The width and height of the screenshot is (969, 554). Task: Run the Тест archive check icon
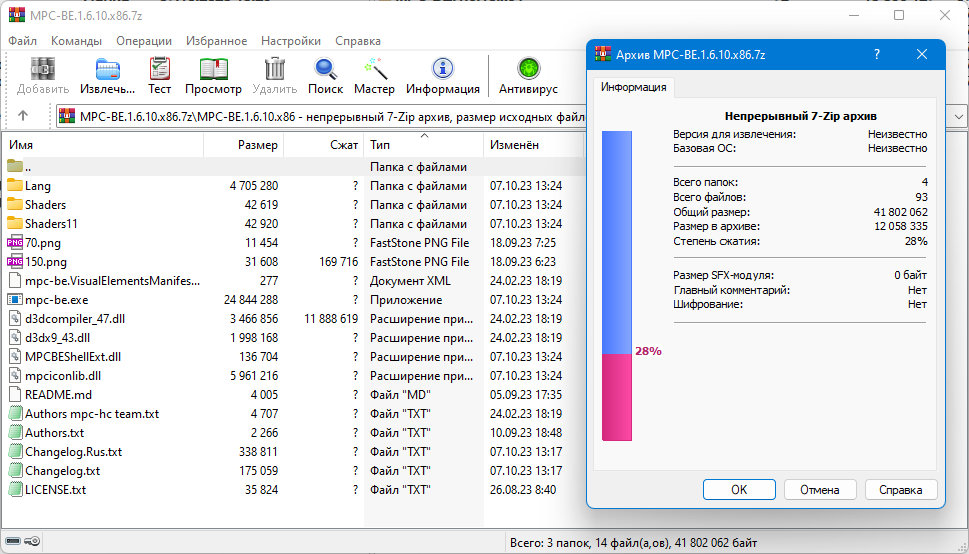pyautogui.click(x=159, y=69)
